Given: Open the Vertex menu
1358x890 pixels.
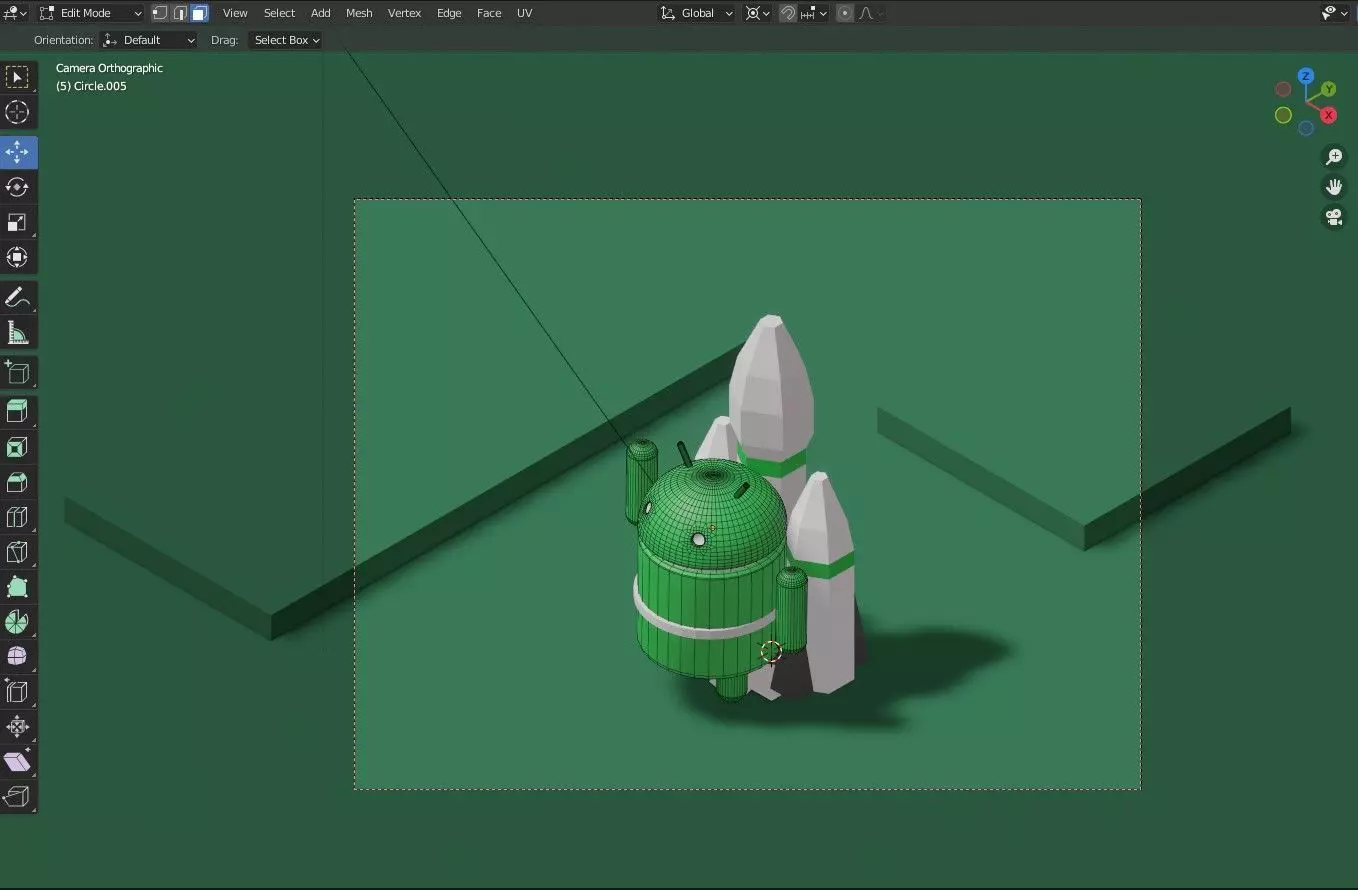Looking at the screenshot, I should tap(404, 13).
